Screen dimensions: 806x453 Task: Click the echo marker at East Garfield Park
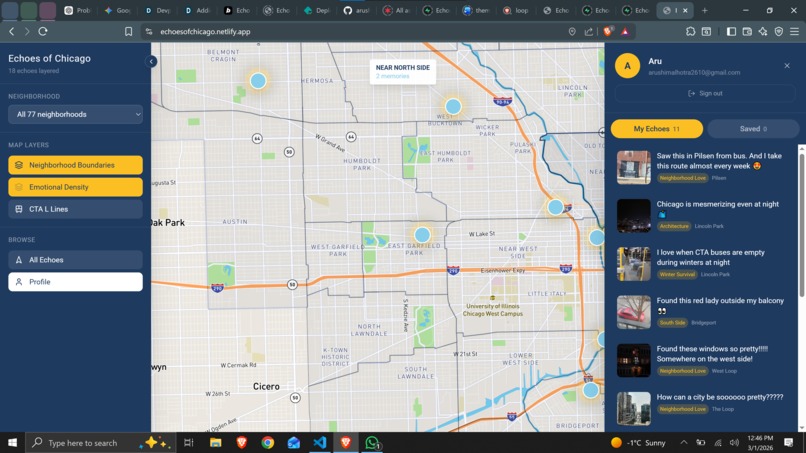tap(422, 235)
